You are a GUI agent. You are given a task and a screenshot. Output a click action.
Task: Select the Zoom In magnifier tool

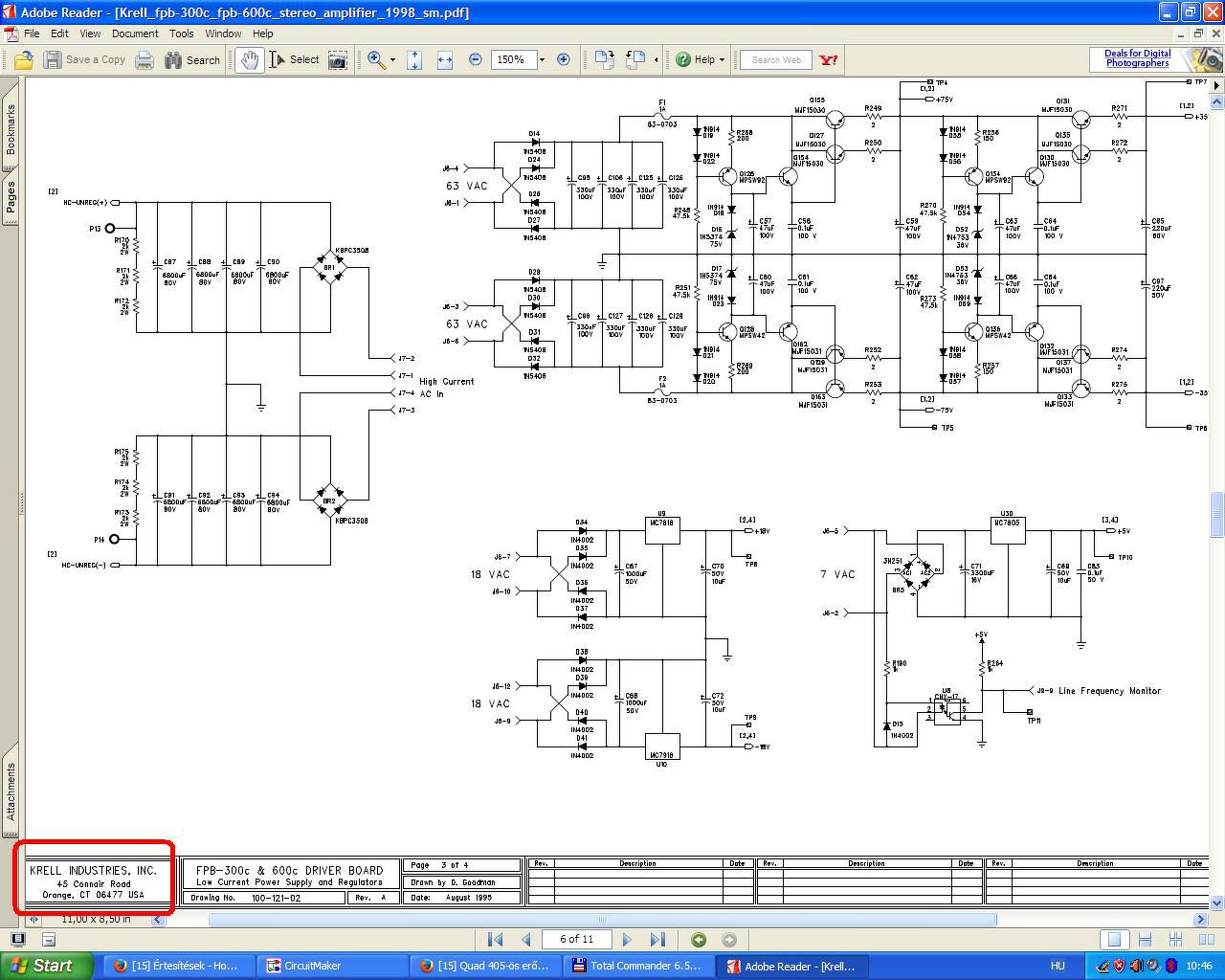point(376,59)
